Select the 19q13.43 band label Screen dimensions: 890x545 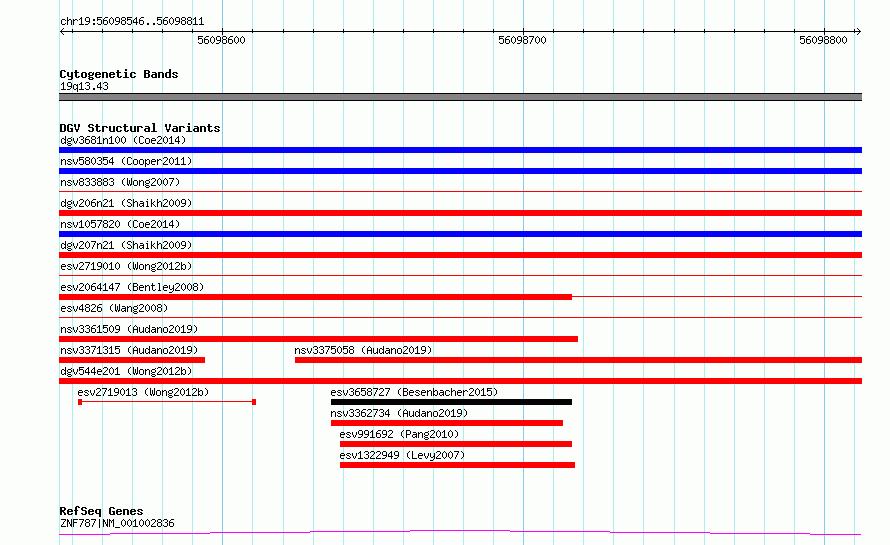[x=84, y=86]
